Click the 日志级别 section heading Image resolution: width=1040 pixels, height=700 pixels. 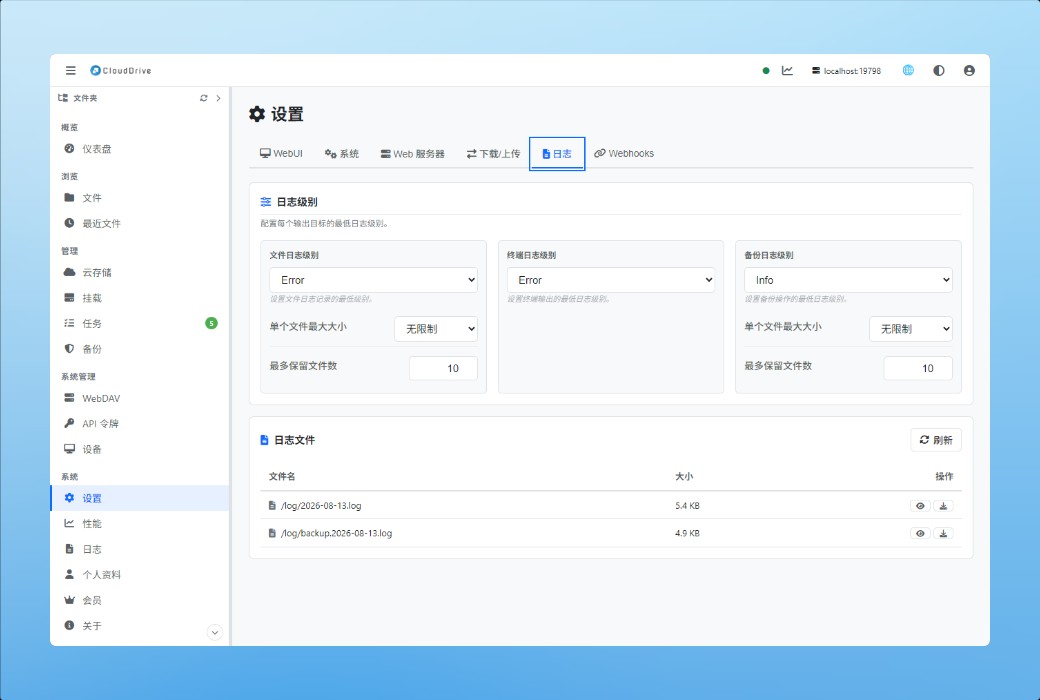(296, 202)
